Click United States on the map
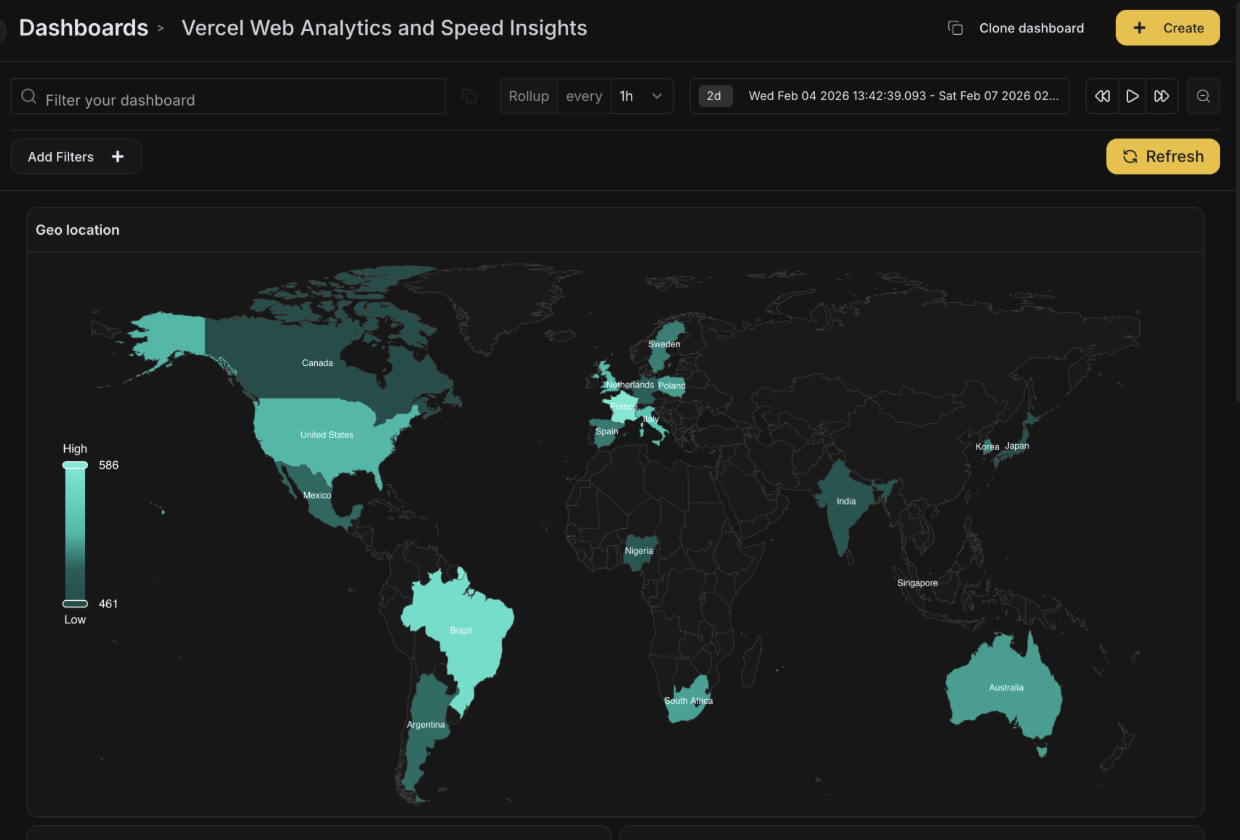This screenshot has height=840, width=1240. click(x=327, y=435)
